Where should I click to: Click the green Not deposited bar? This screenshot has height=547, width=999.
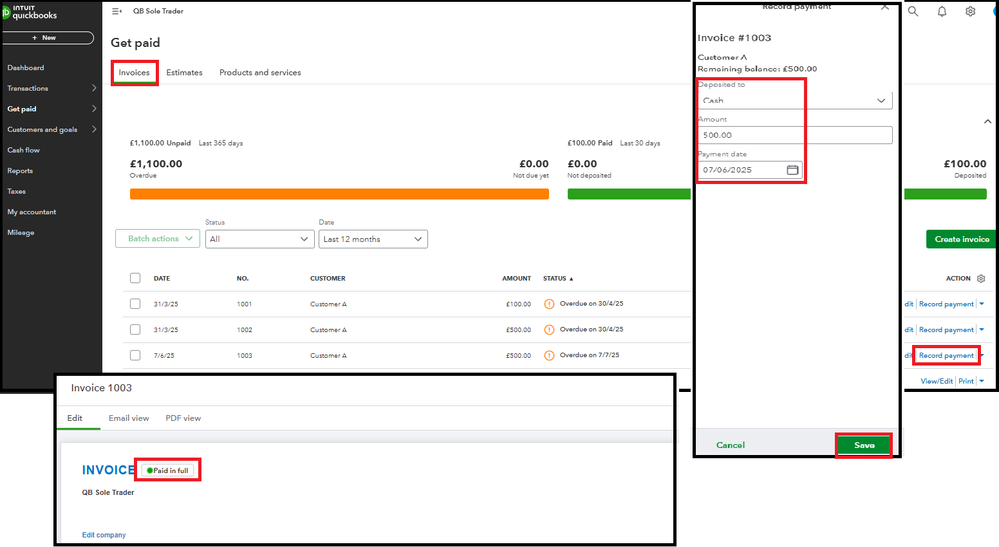tap(629, 194)
